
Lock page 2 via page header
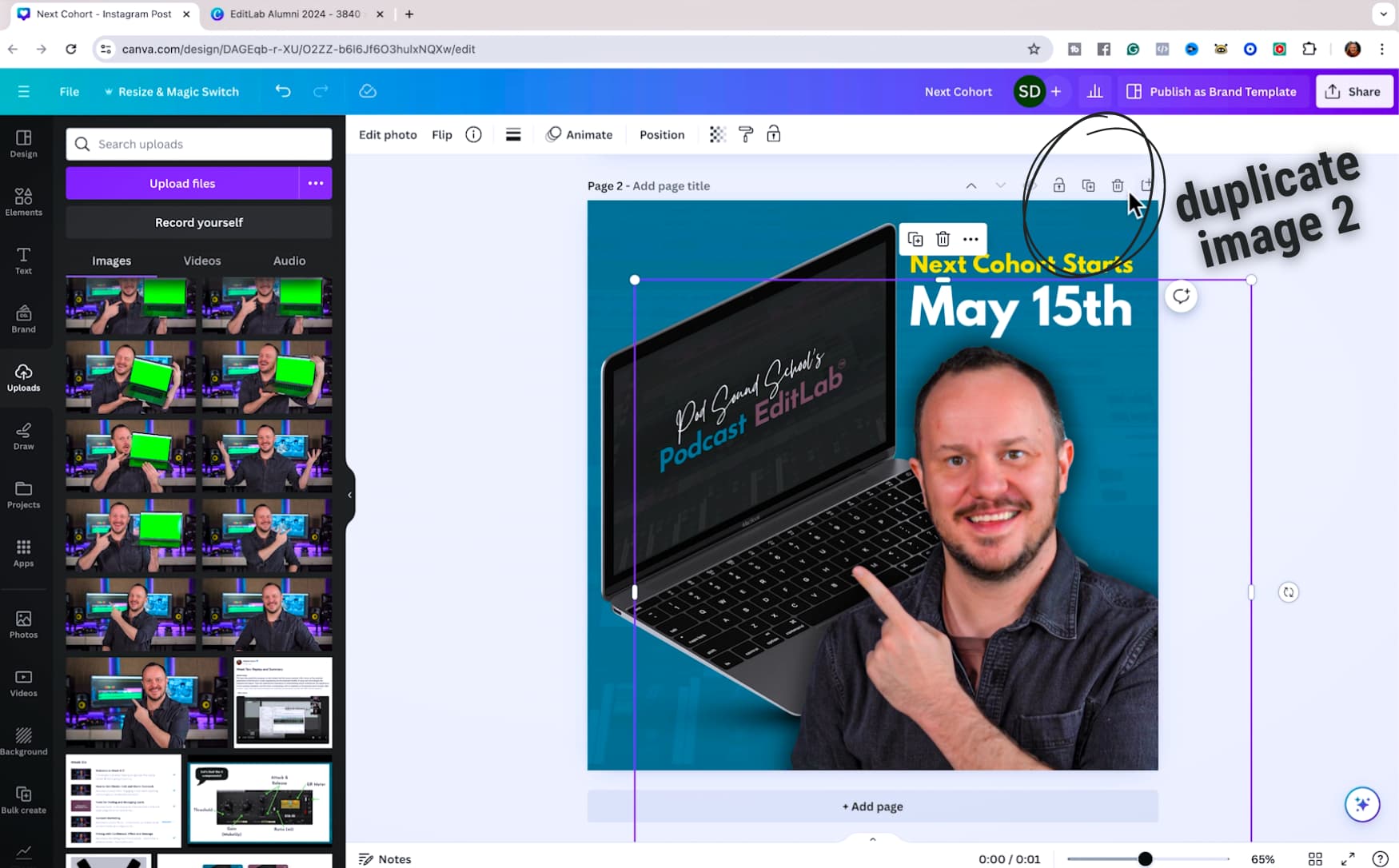click(x=1059, y=185)
